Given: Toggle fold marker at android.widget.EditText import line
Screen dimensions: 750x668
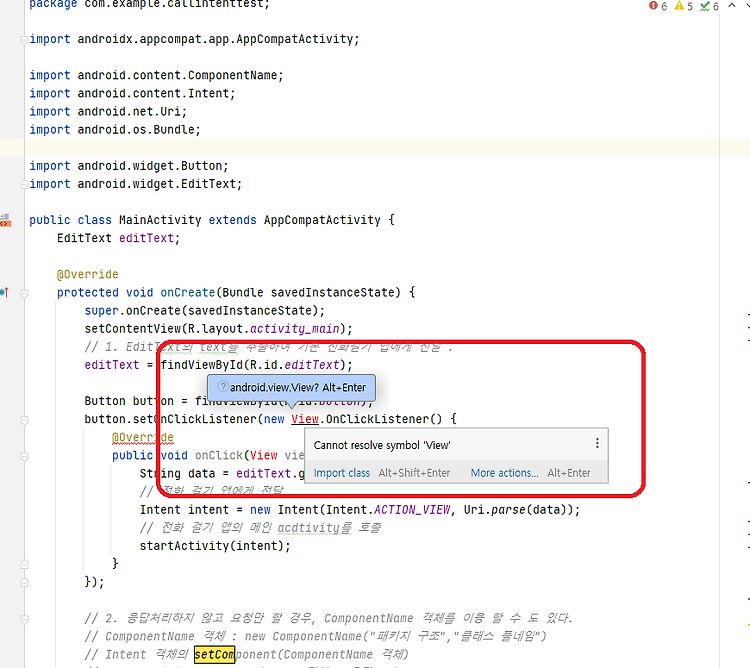Looking at the screenshot, I should [24, 185].
